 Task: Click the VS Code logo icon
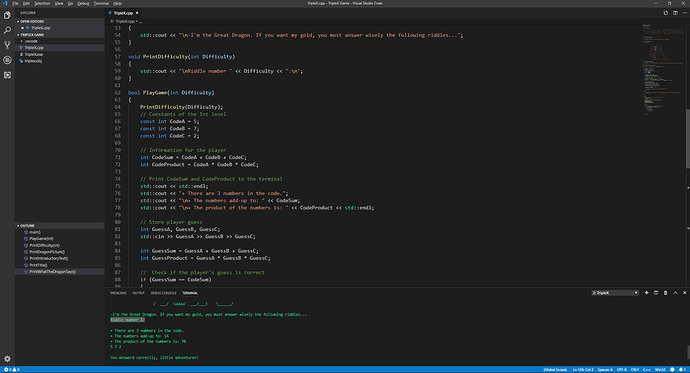coord(5,3)
